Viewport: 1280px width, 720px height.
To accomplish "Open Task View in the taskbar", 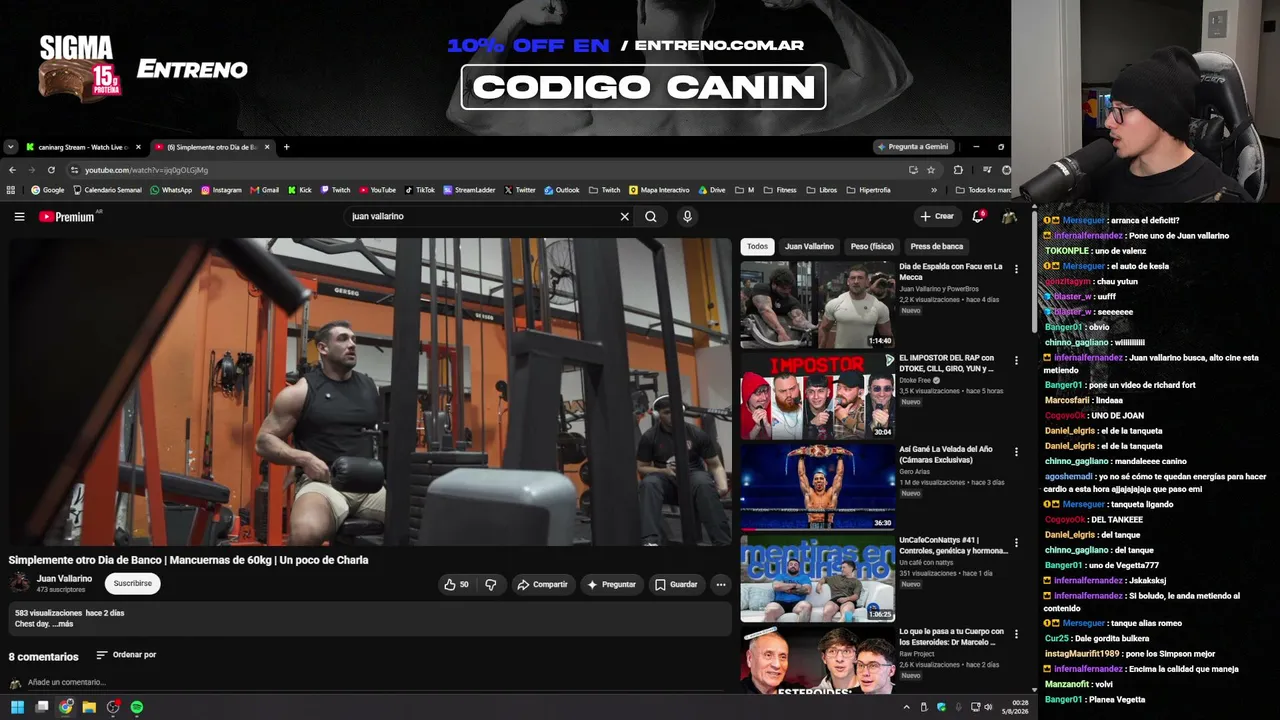I will pos(42,707).
